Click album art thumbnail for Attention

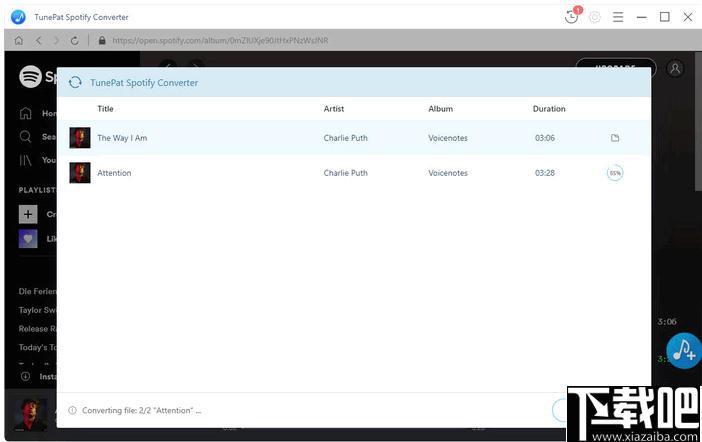tap(80, 173)
